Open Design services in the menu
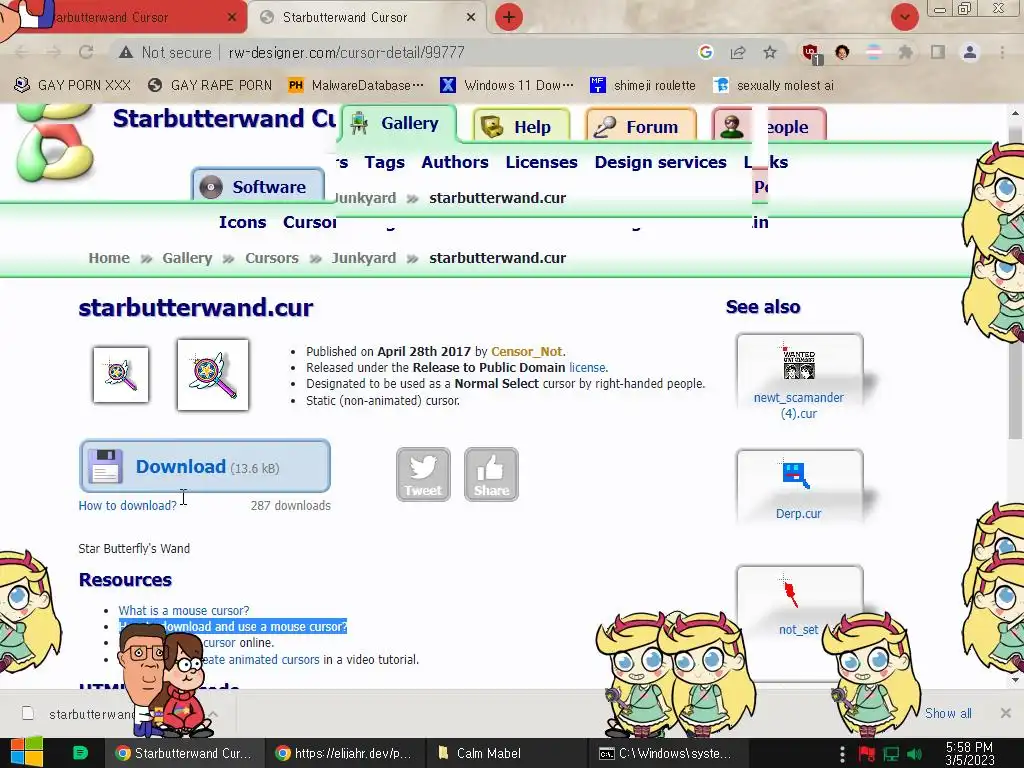 point(660,162)
